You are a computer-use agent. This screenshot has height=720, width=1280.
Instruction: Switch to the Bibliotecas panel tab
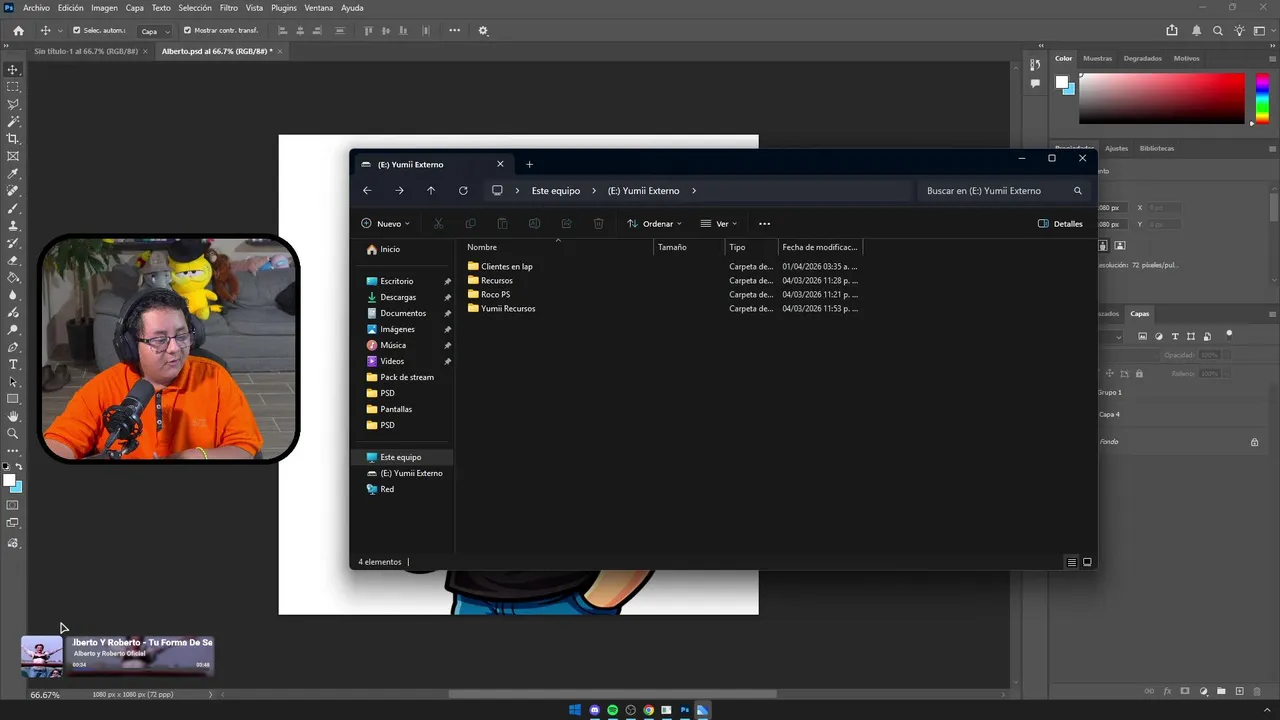(x=1157, y=148)
